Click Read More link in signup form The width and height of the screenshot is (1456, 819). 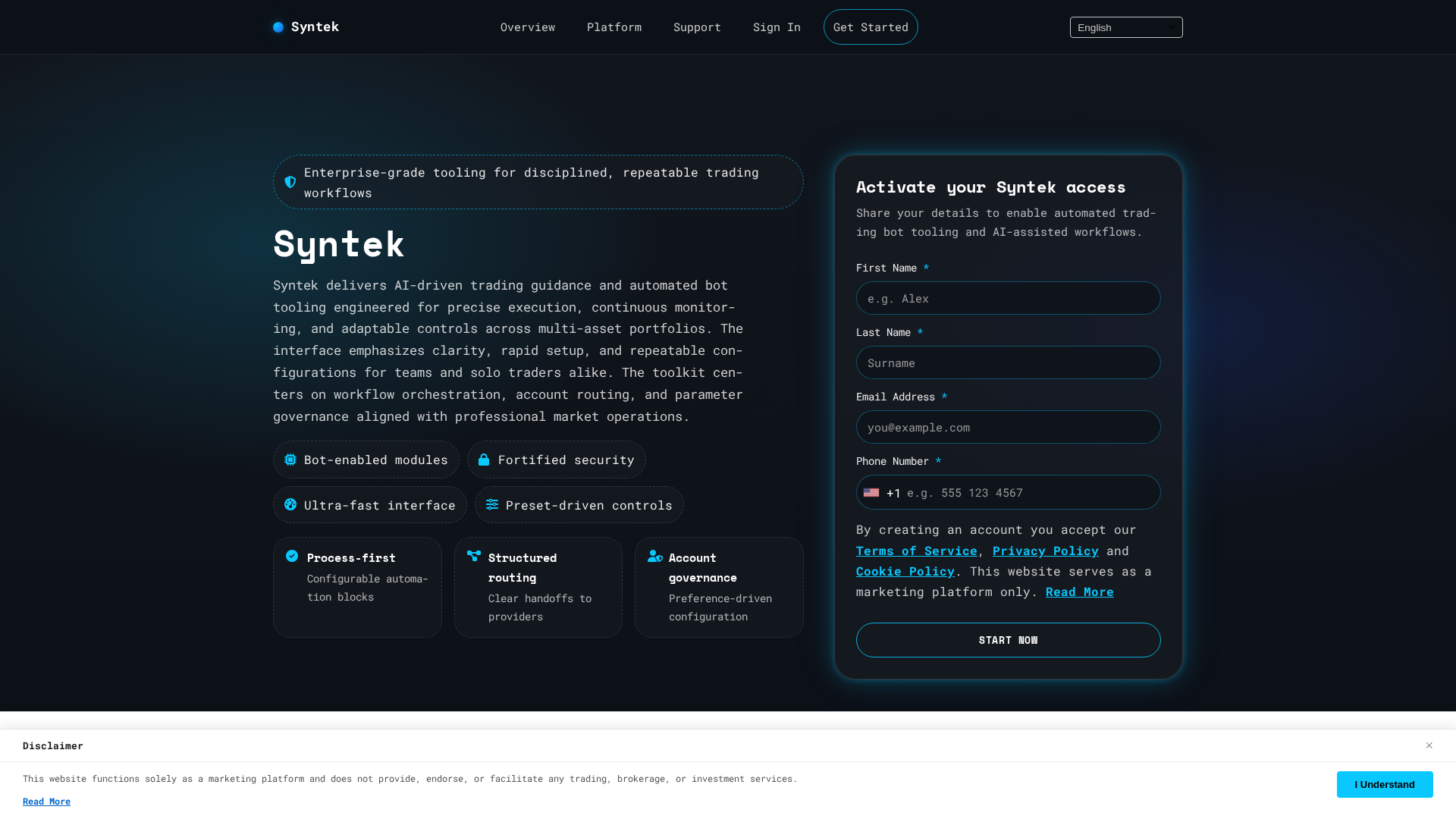coord(1079,591)
